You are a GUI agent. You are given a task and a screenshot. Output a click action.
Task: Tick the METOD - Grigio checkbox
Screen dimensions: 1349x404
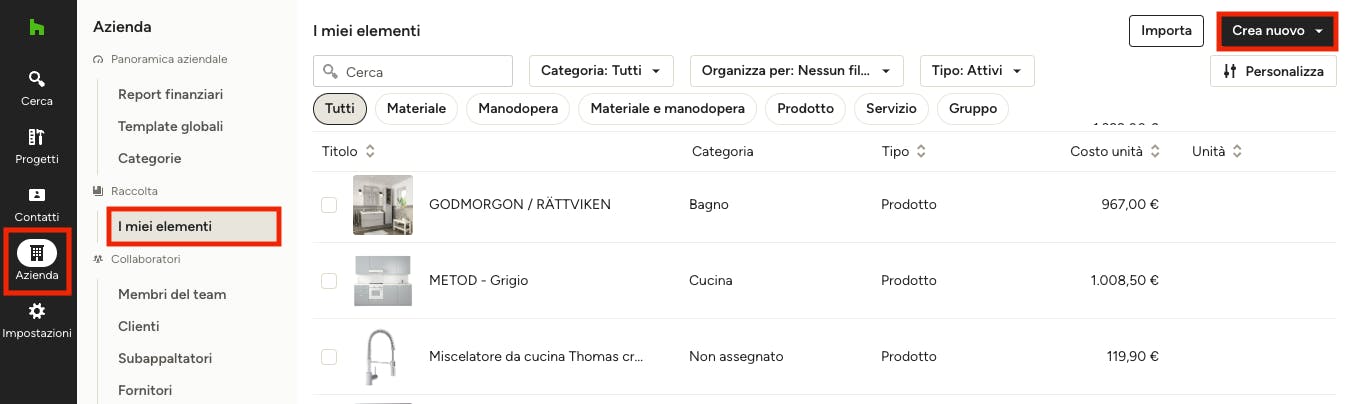tap(329, 281)
